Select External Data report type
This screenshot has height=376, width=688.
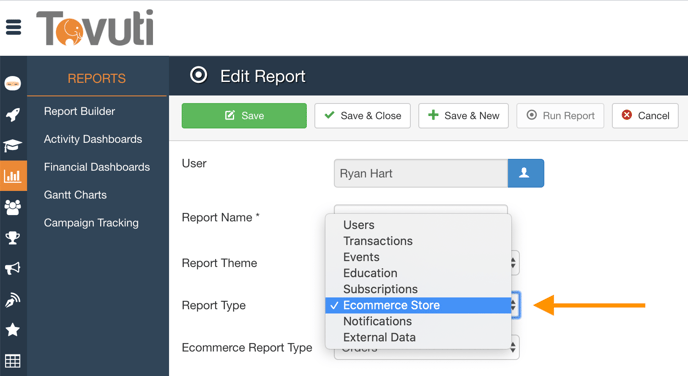click(418, 337)
